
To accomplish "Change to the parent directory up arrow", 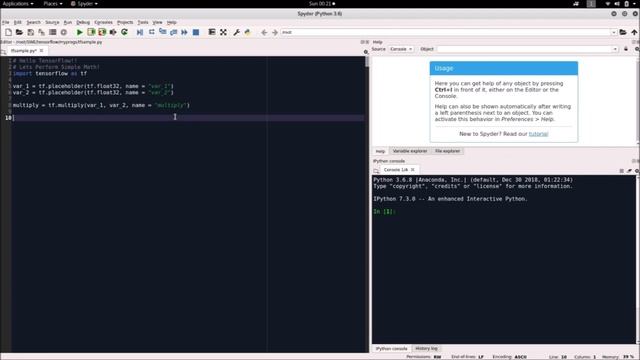I will (x=634, y=32).
